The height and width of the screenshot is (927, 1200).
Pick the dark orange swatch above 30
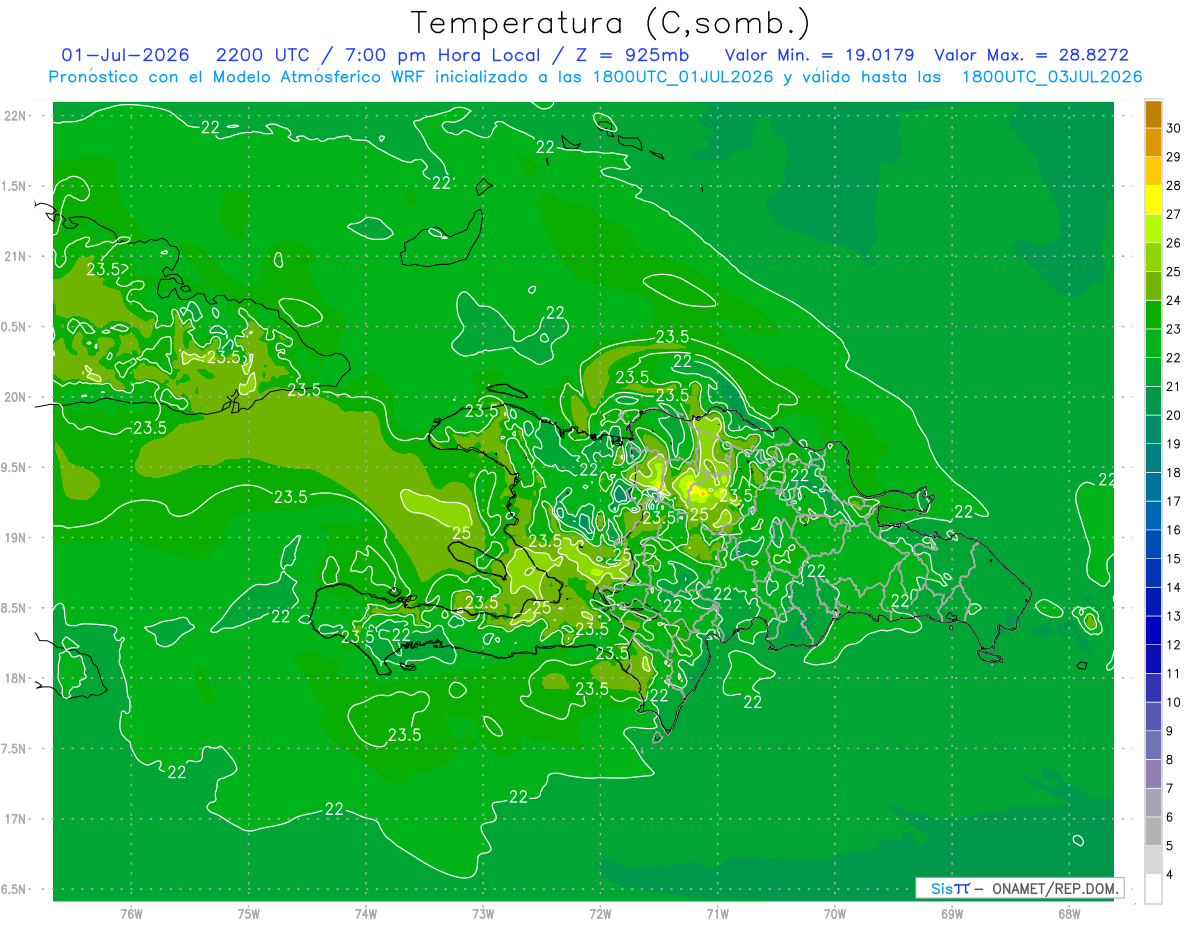click(1153, 114)
